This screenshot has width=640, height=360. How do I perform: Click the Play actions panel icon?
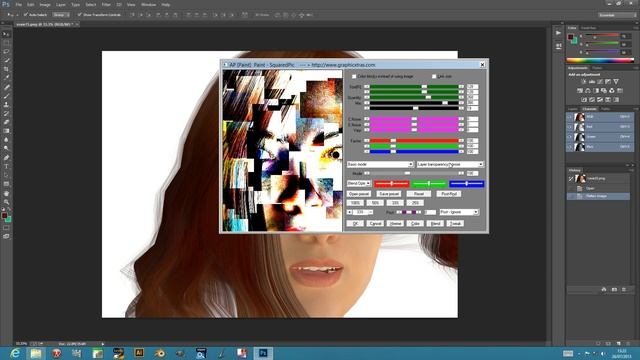[x=558, y=33]
